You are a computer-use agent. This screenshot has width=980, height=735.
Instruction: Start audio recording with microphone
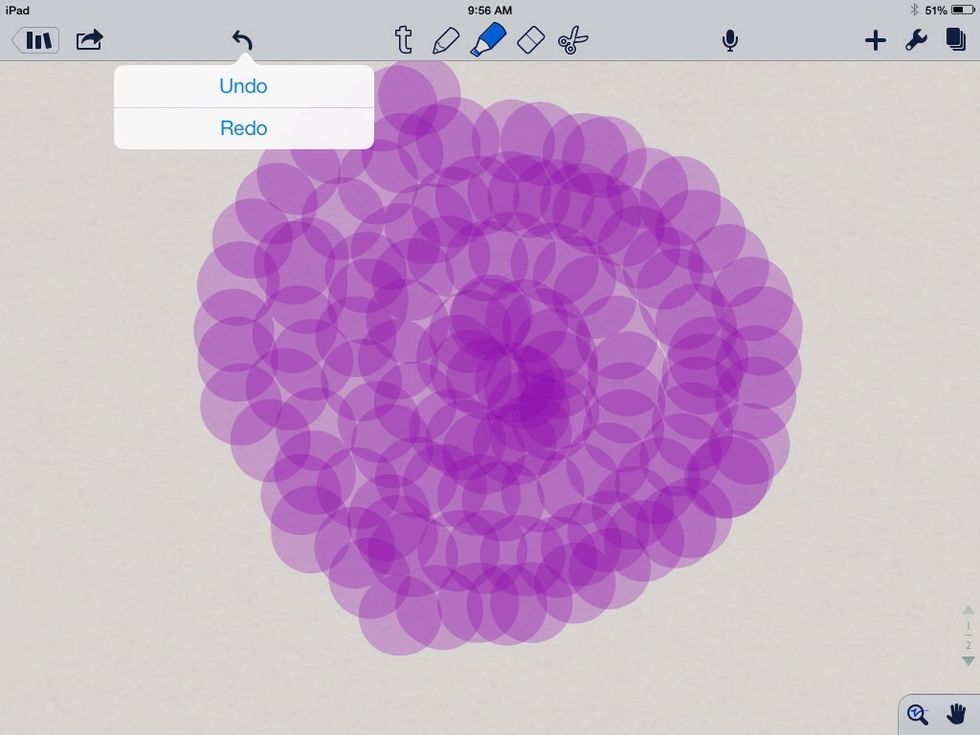pos(730,40)
